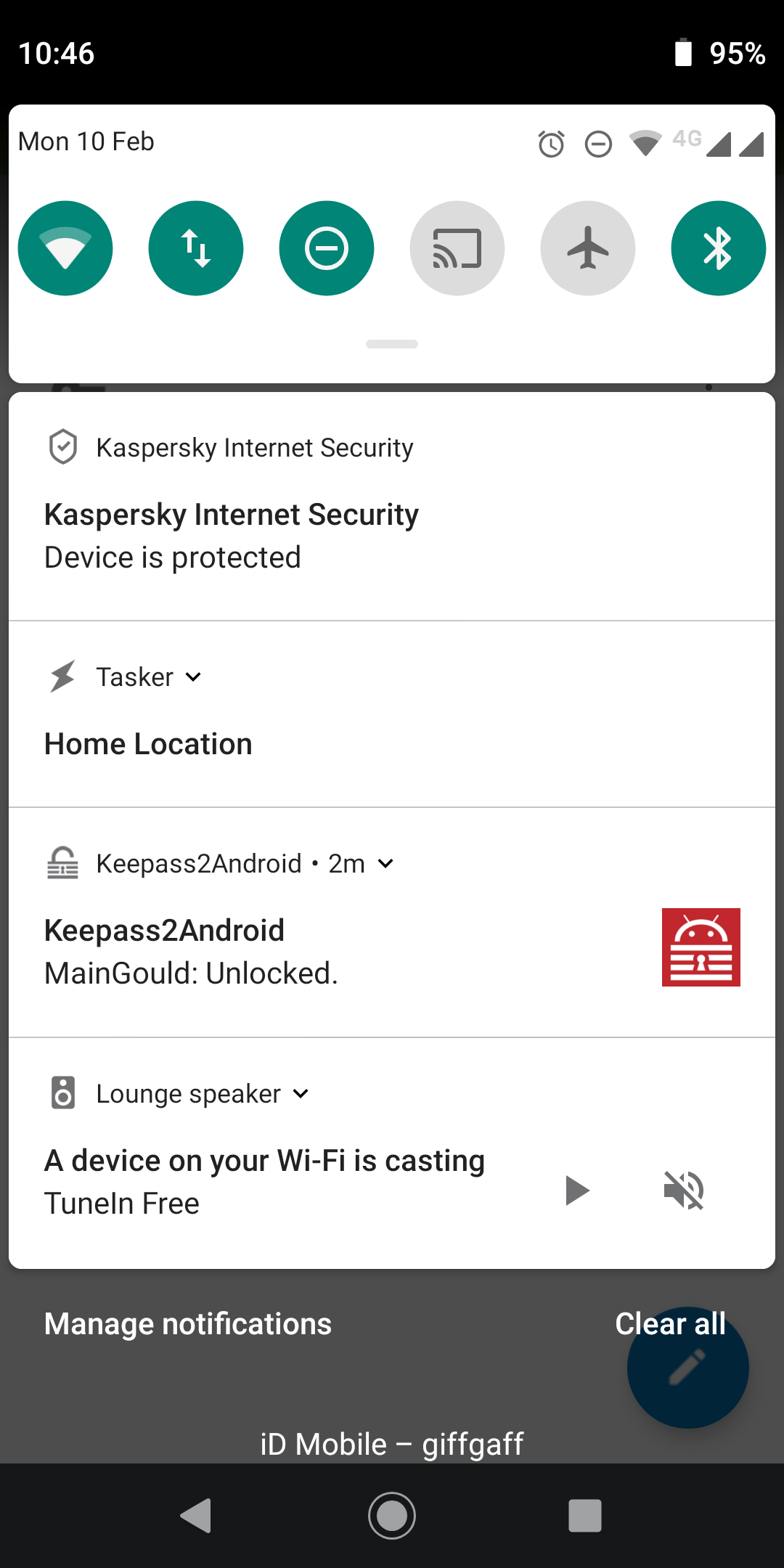Expand the Tasker notification
This screenshot has height=1568, width=784.
(x=192, y=677)
